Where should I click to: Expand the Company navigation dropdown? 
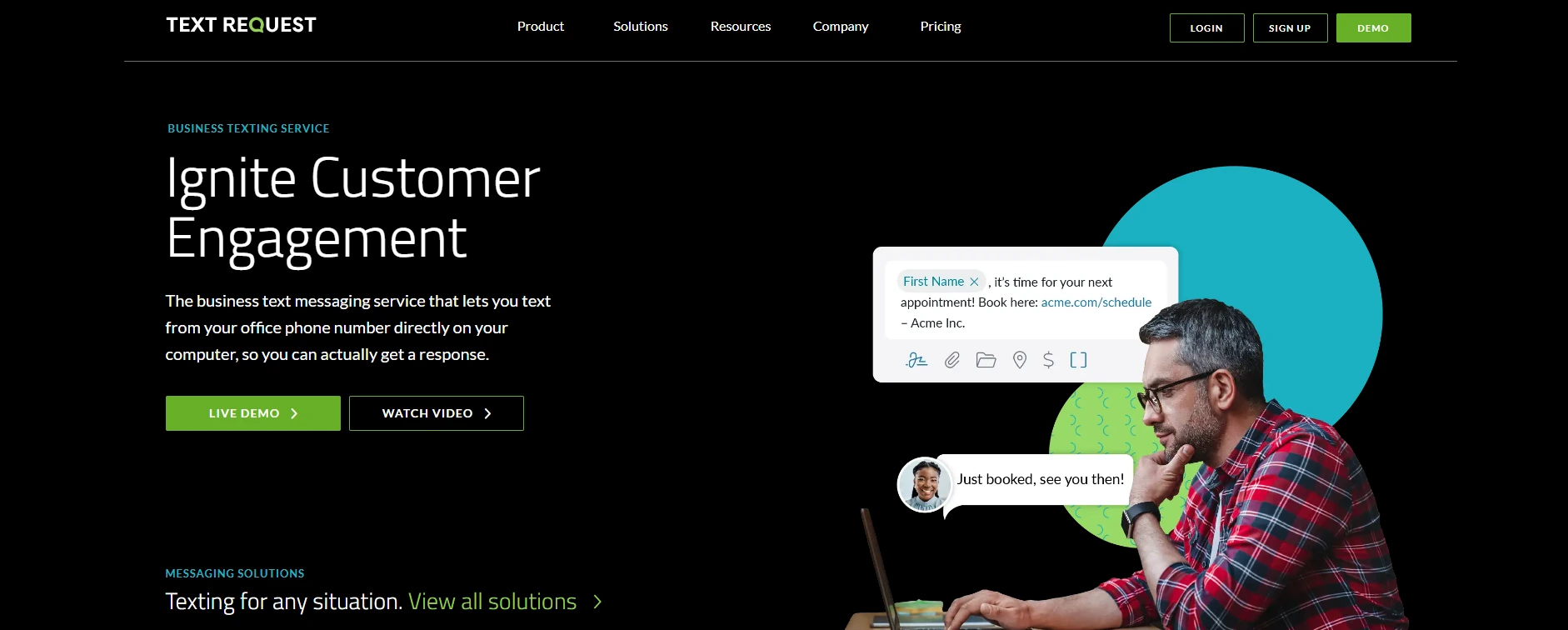coord(841,27)
